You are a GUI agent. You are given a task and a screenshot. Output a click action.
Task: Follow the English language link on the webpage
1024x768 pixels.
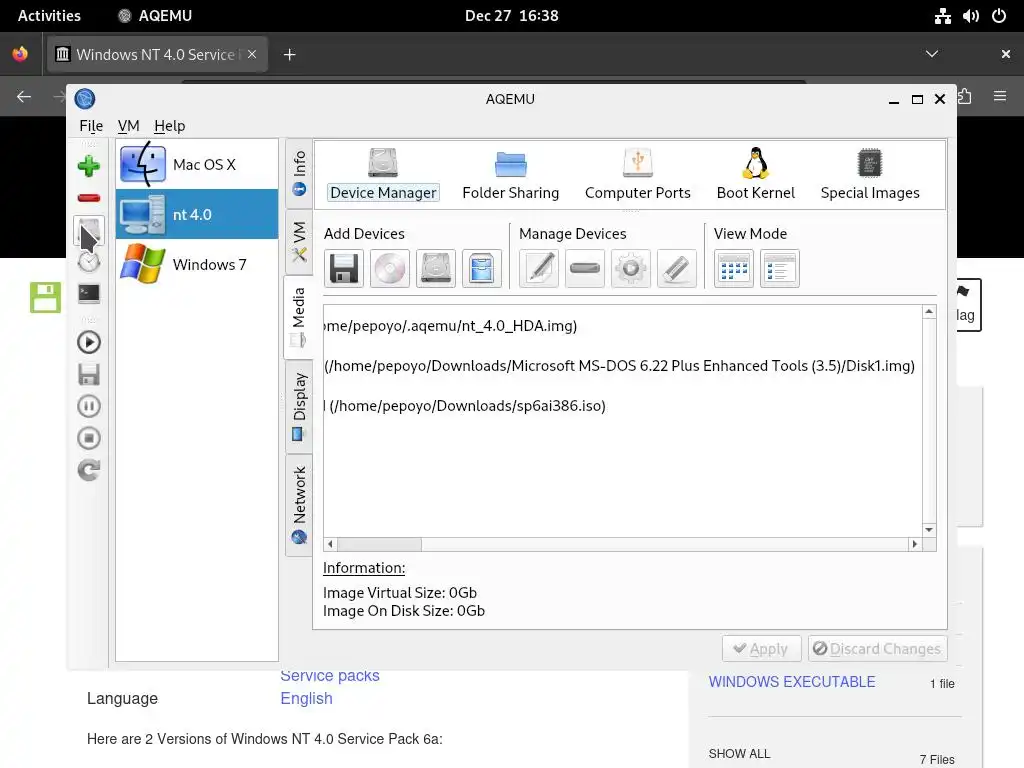click(x=306, y=698)
